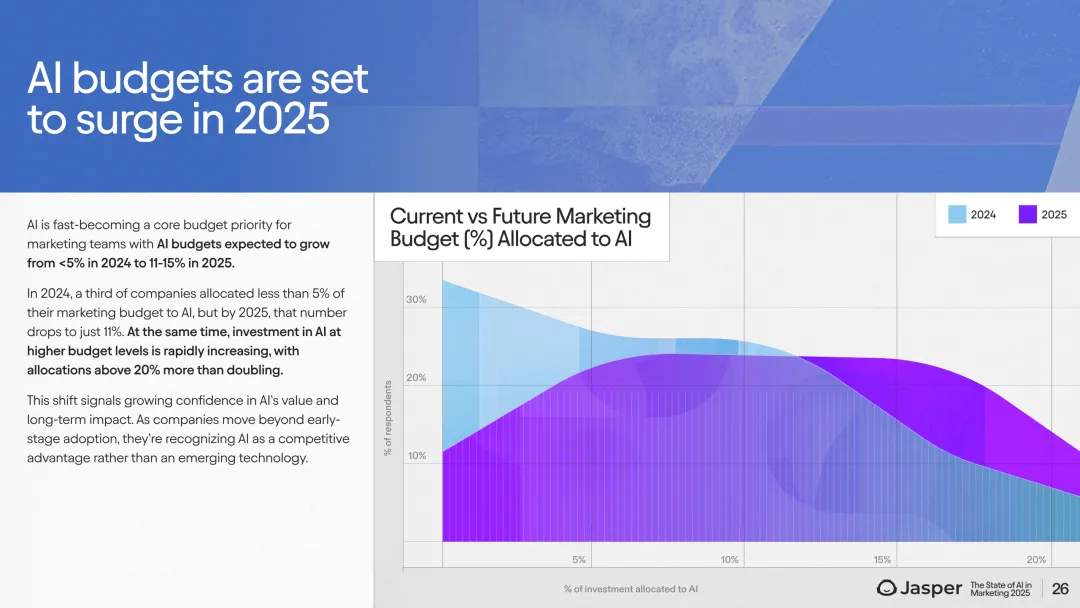The height and width of the screenshot is (608, 1080).
Task: Click the '10%' y-axis label
Action: [x=417, y=455]
